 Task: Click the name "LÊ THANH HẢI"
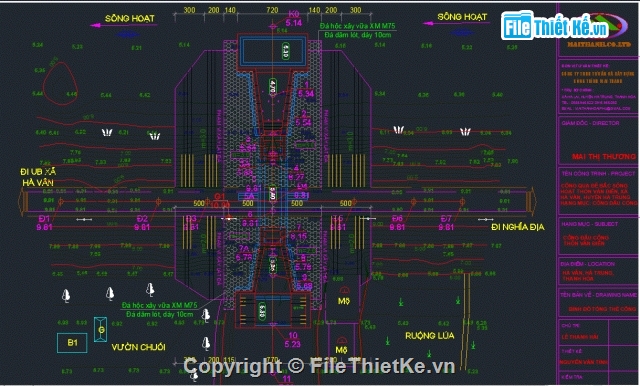pos(580,337)
